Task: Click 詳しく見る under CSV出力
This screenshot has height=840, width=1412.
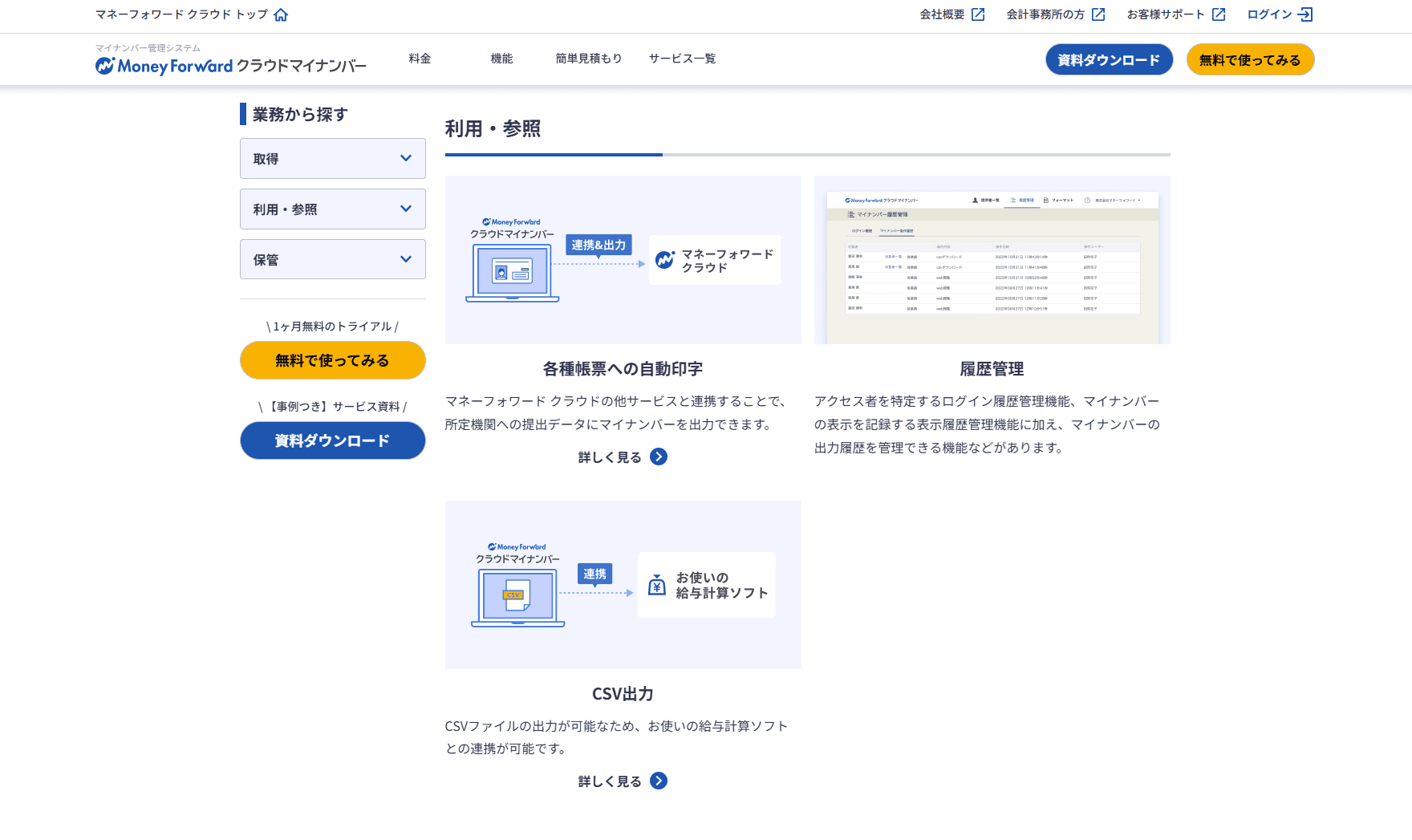Action: pos(610,781)
